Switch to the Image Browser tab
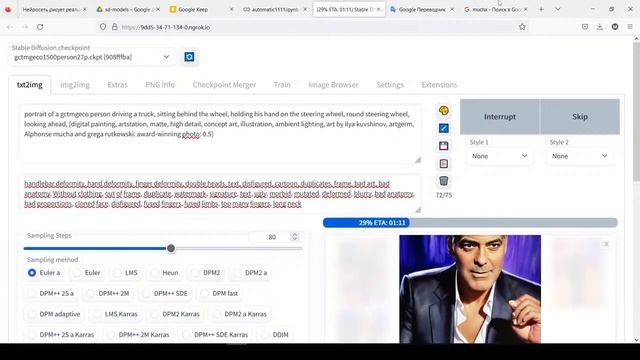Viewport: 640px width, 360px height. pyautogui.click(x=333, y=85)
